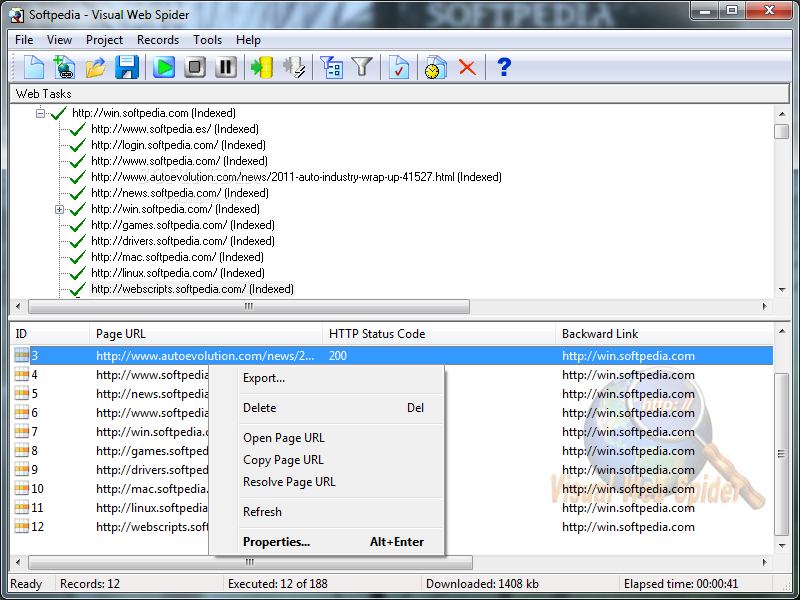Open the View menu
The image size is (800, 600).
[x=59, y=40]
